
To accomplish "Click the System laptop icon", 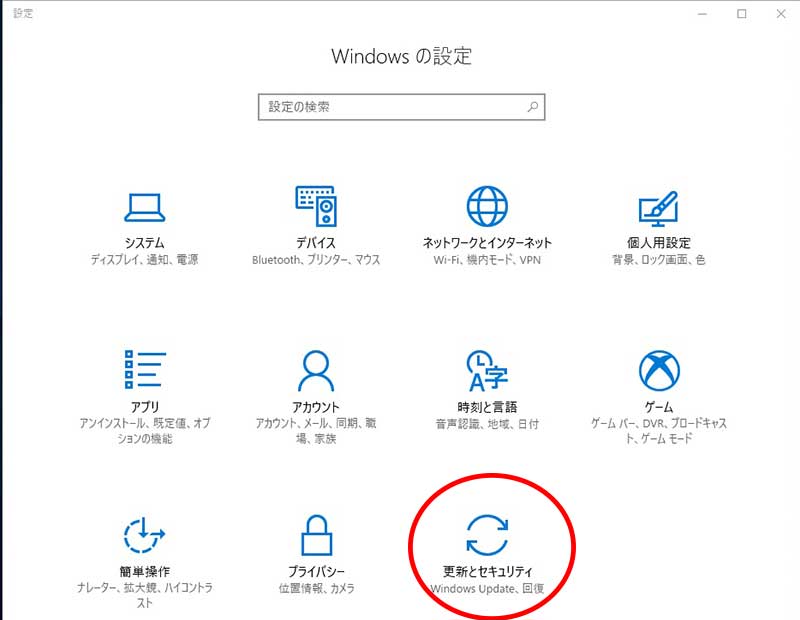I will (145, 207).
